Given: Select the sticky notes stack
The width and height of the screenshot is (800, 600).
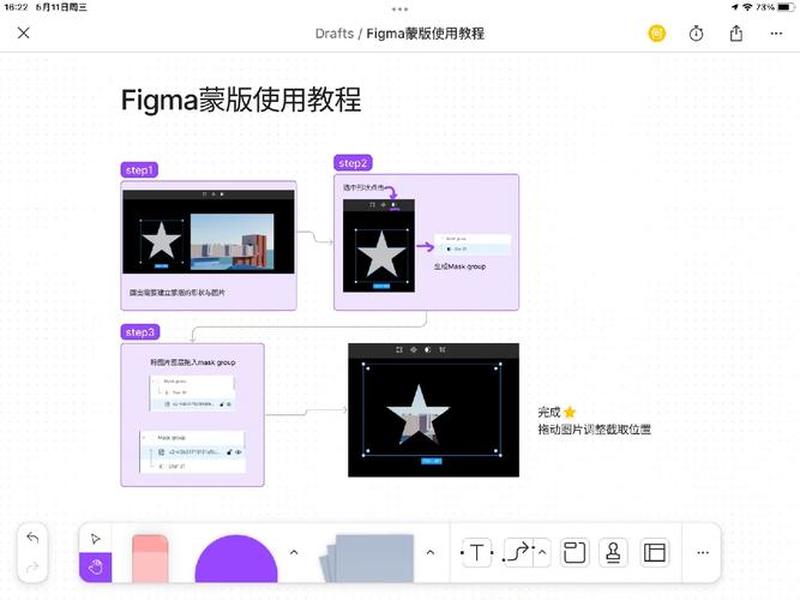Looking at the screenshot, I should point(366,558).
